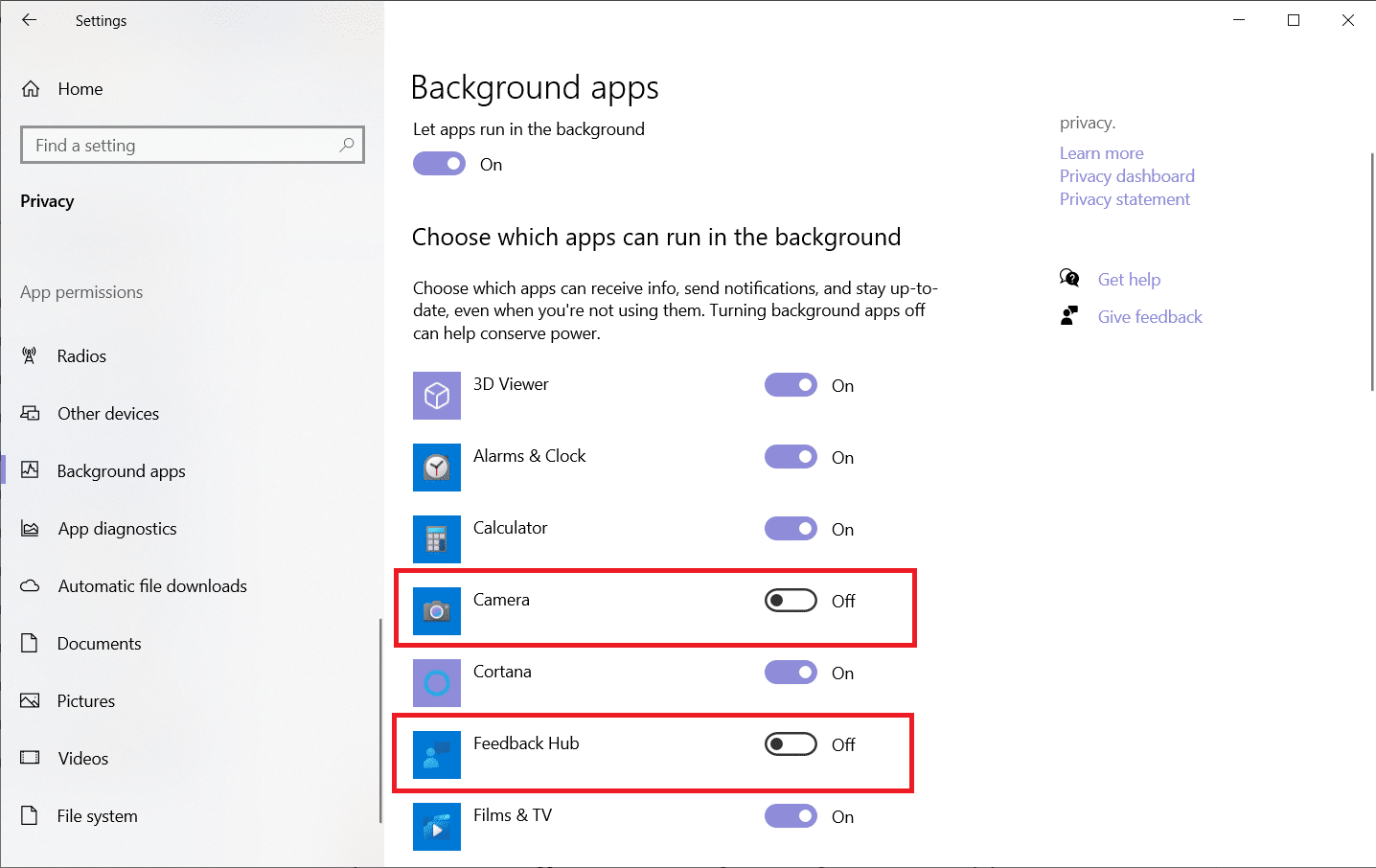Turn on Feedback Hub background toggle

(x=791, y=744)
